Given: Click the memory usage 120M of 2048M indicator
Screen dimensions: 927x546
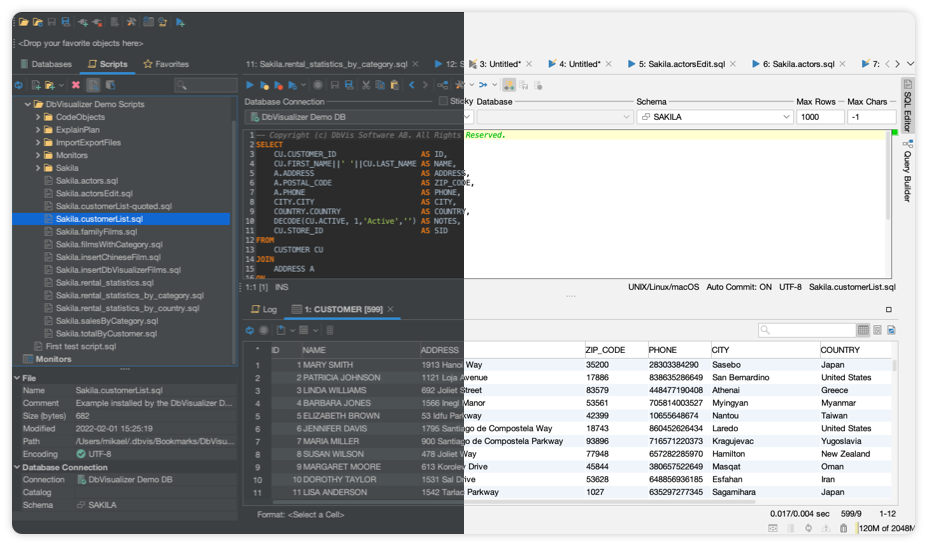Looking at the screenshot, I should (x=886, y=528).
